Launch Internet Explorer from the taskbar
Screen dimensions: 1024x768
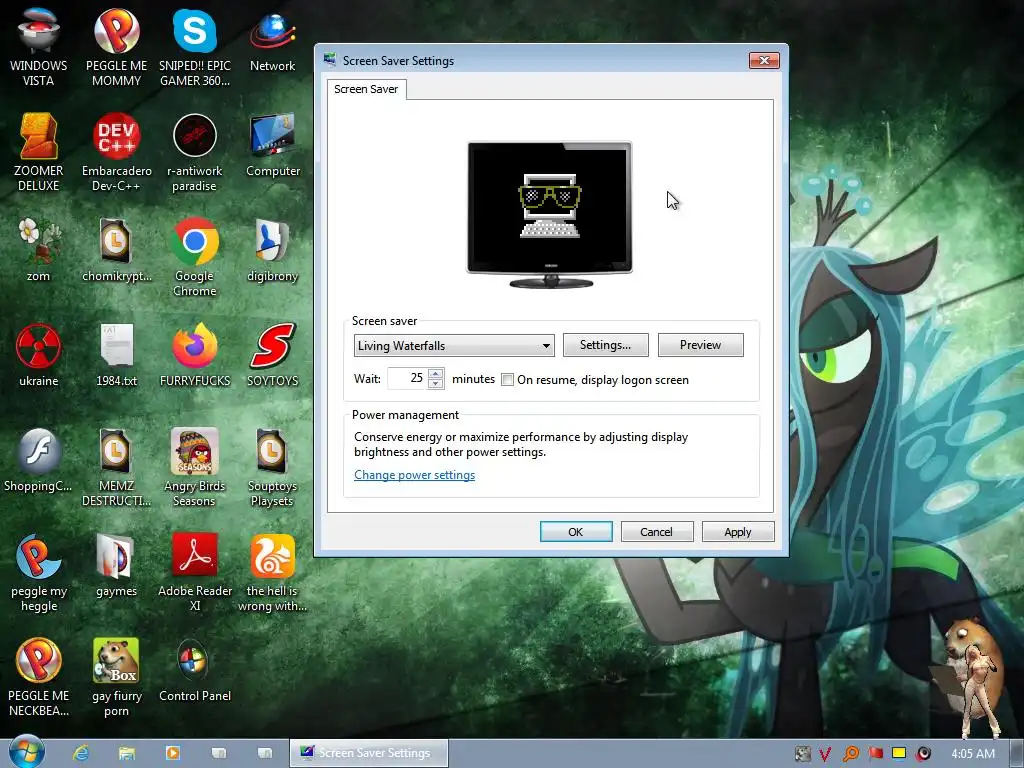pos(81,753)
